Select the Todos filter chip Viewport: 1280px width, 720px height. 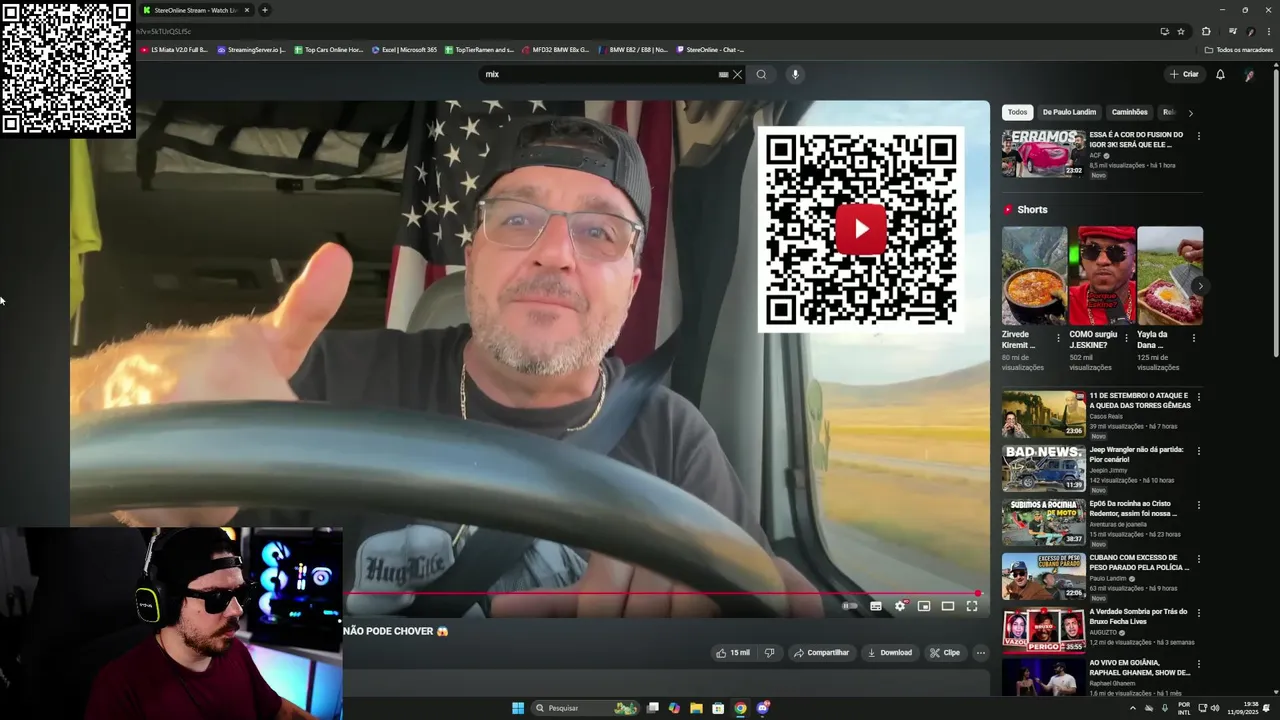1017,112
